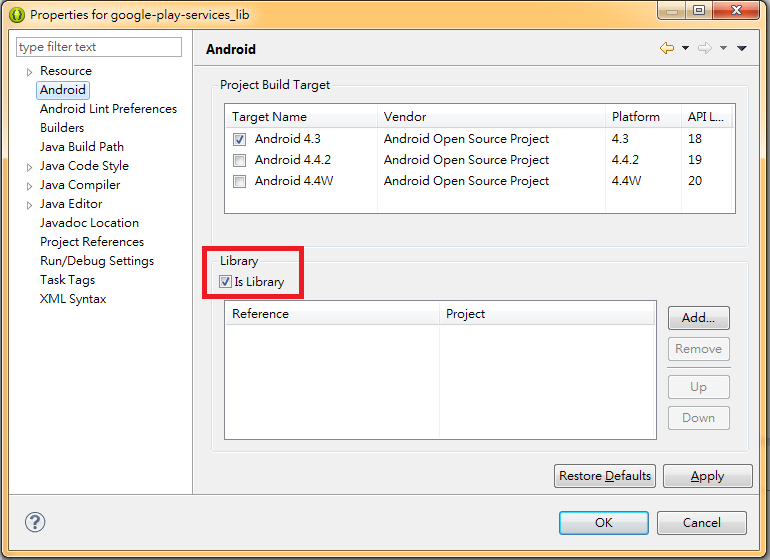Click Restore Defaults button
770x560 pixels.
(x=605, y=476)
